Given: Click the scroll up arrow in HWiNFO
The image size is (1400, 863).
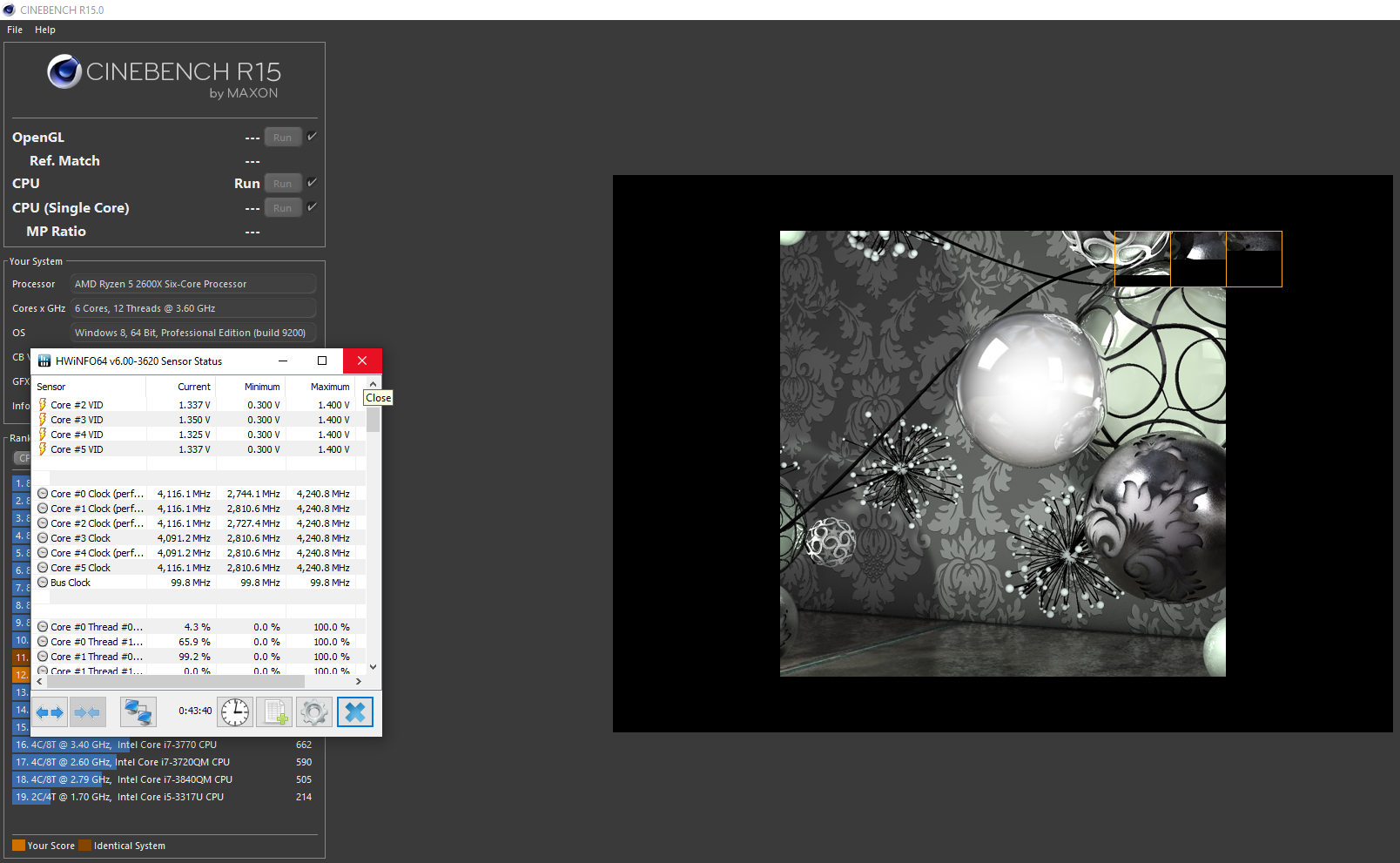Looking at the screenshot, I should point(374,384).
